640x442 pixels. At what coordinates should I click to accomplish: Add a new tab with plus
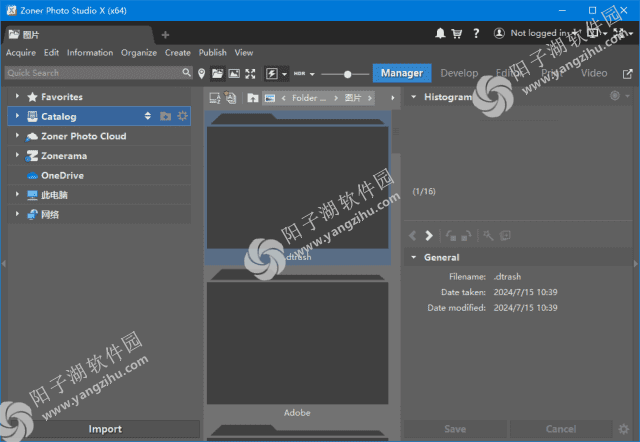165,35
